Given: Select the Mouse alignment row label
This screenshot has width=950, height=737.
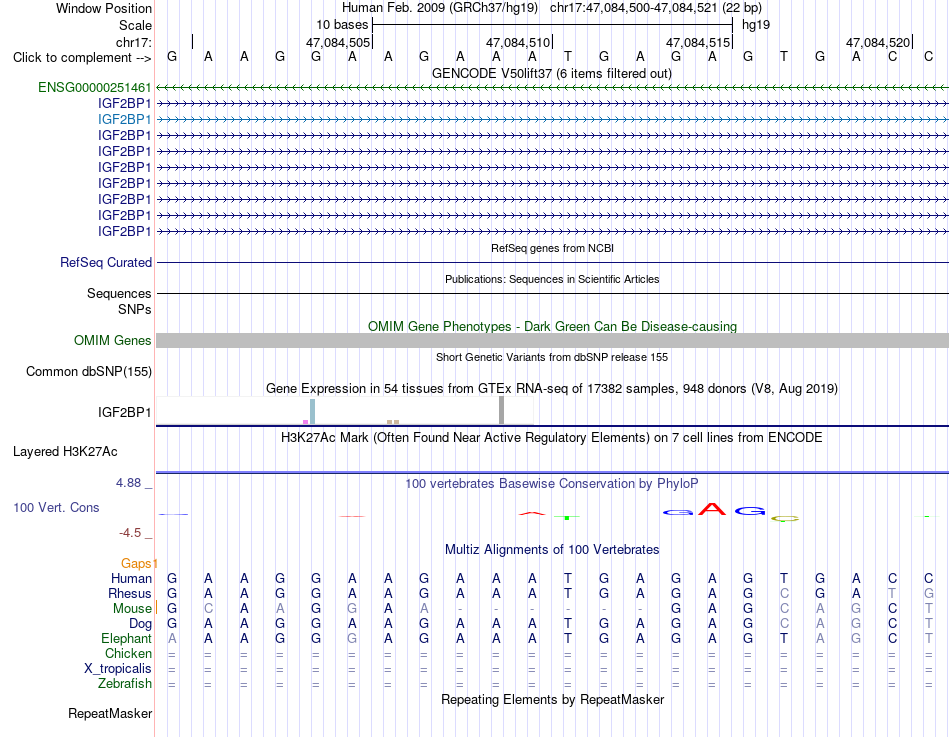Looking at the screenshot, I should (x=132, y=609).
